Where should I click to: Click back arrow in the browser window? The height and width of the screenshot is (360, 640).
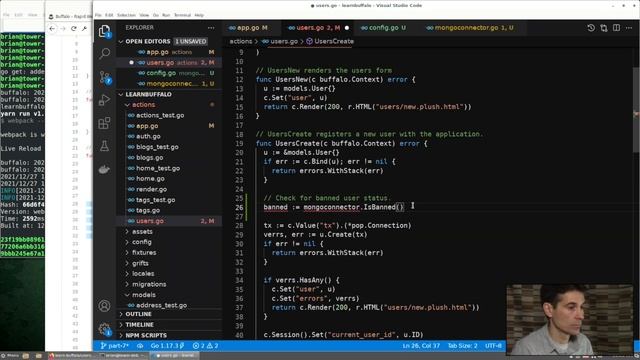(x=52, y=29)
